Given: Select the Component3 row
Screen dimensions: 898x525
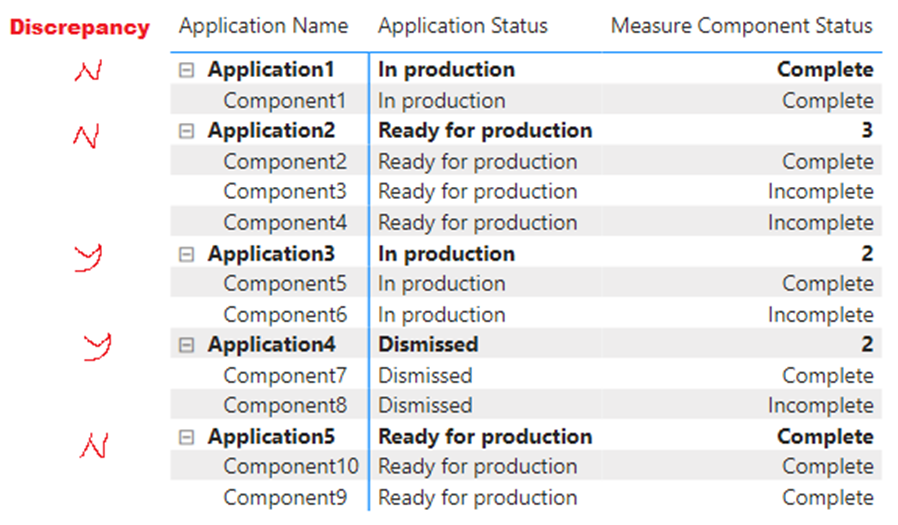Looking at the screenshot, I should [526, 192].
